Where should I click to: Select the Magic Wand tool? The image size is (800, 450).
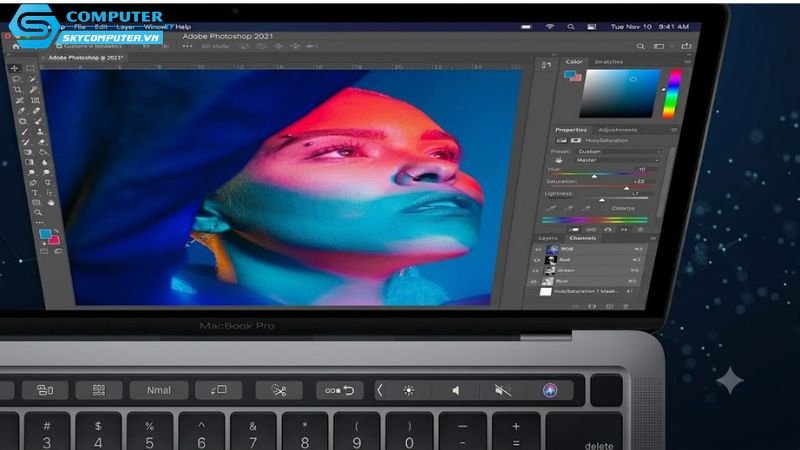point(32,79)
